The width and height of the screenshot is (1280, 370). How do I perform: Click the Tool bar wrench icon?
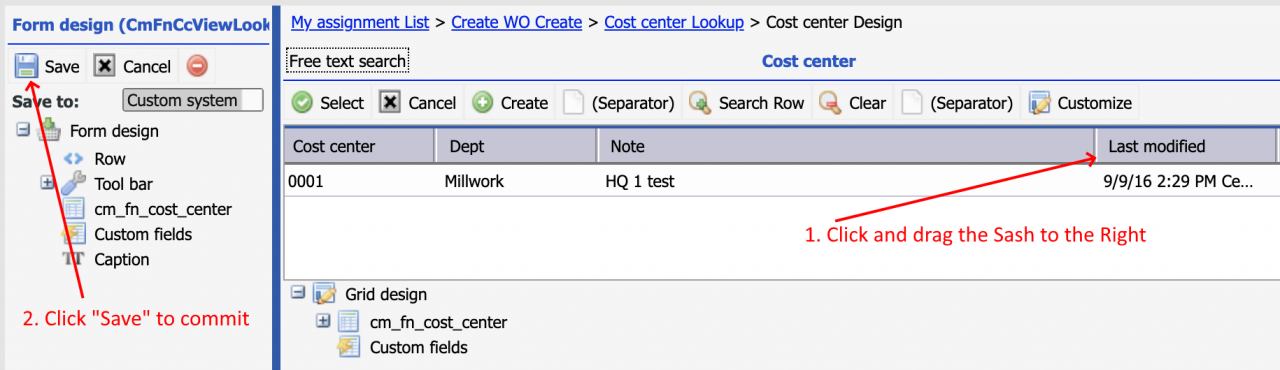point(73,183)
